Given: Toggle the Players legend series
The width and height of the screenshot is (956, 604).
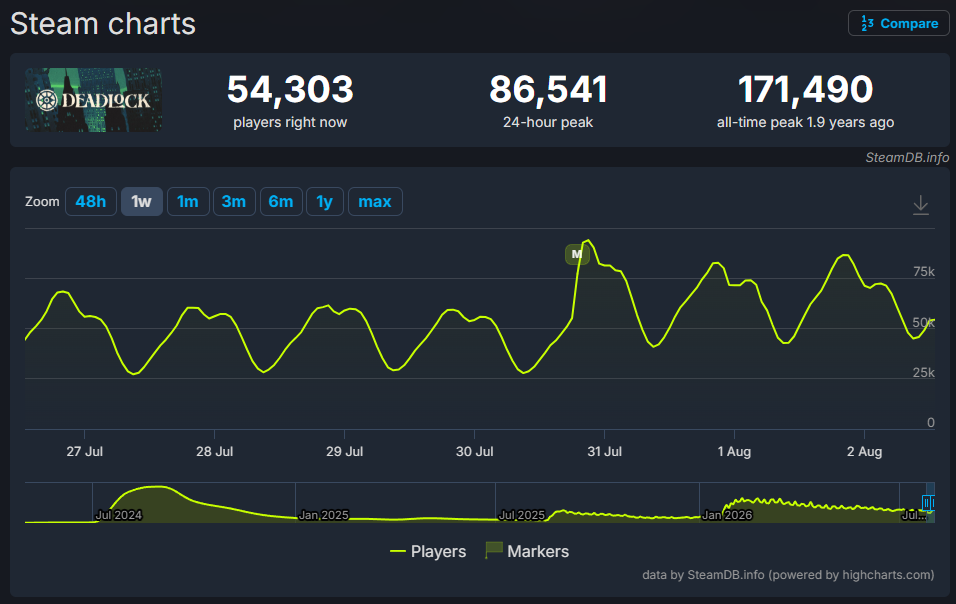Looking at the screenshot, I should (x=427, y=551).
